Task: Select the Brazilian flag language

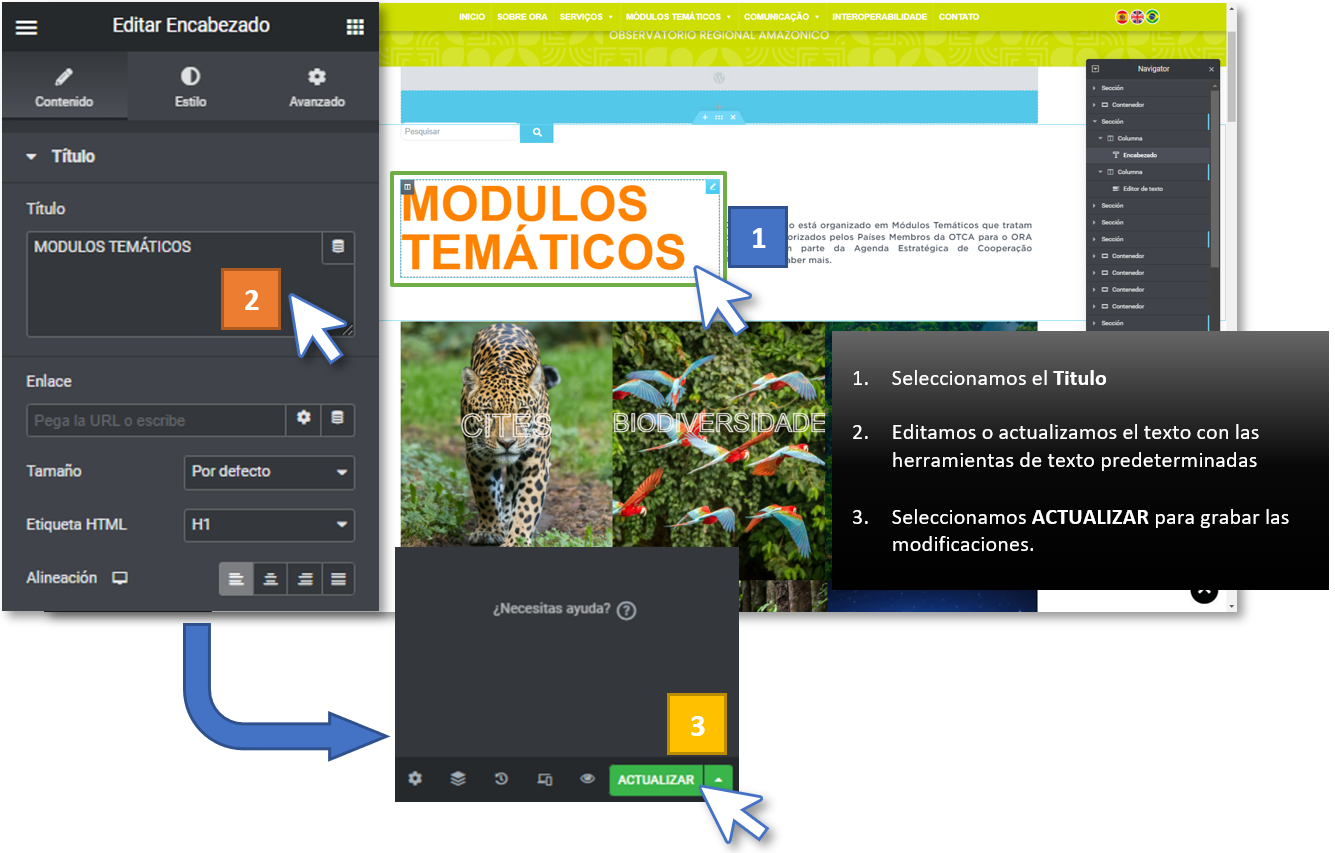Action: pos(1152,17)
